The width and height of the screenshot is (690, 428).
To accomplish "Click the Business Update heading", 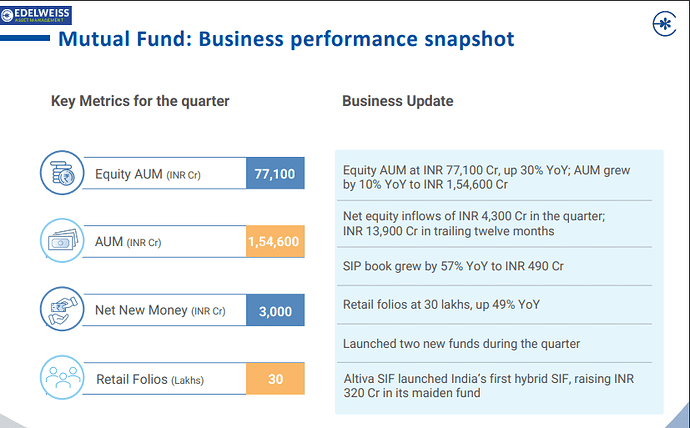I will 397,101.
